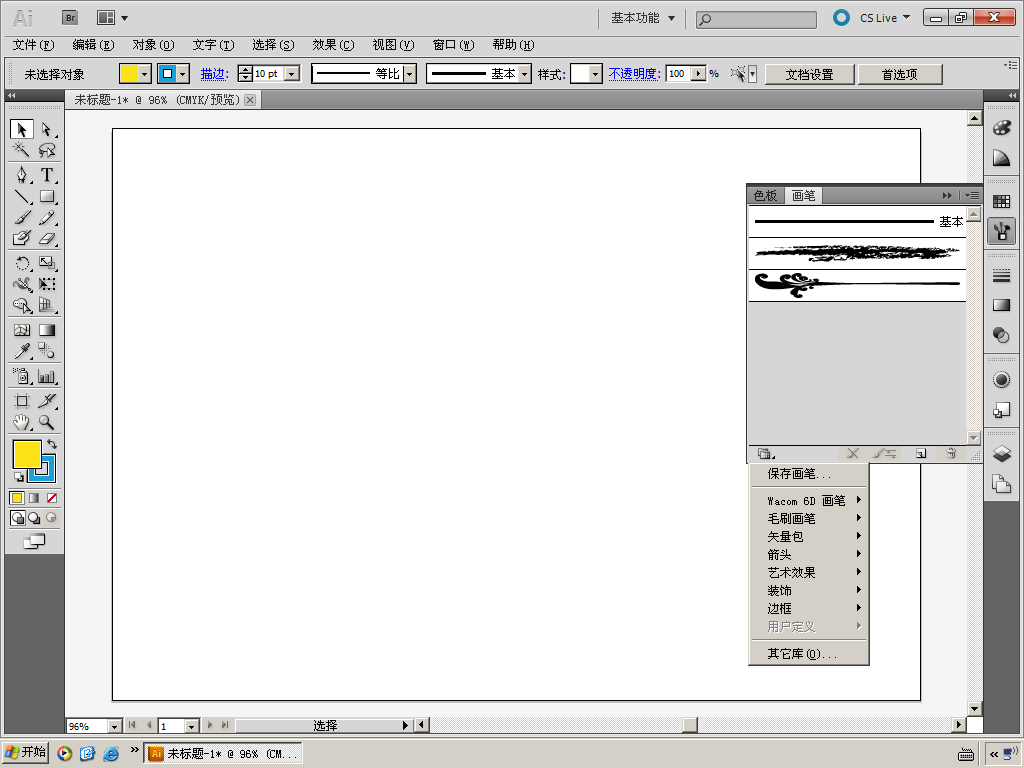Open the Layers panel from right dock
The width and height of the screenshot is (1024, 768).
tap(1001, 453)
